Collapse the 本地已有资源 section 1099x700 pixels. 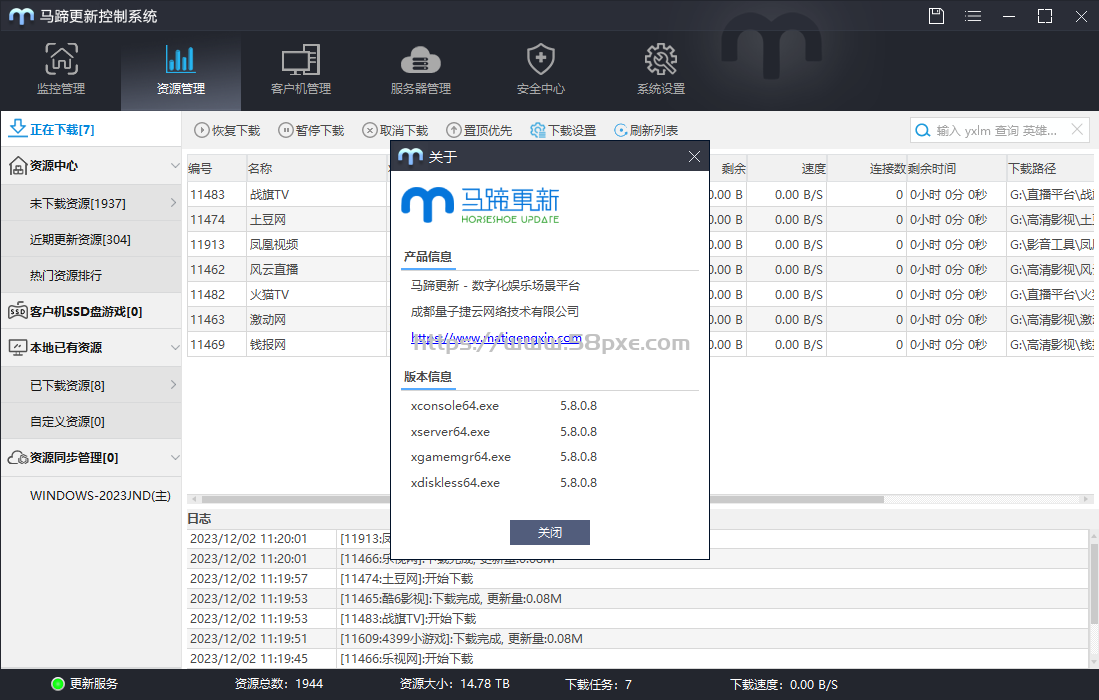(x=175, y=348)
